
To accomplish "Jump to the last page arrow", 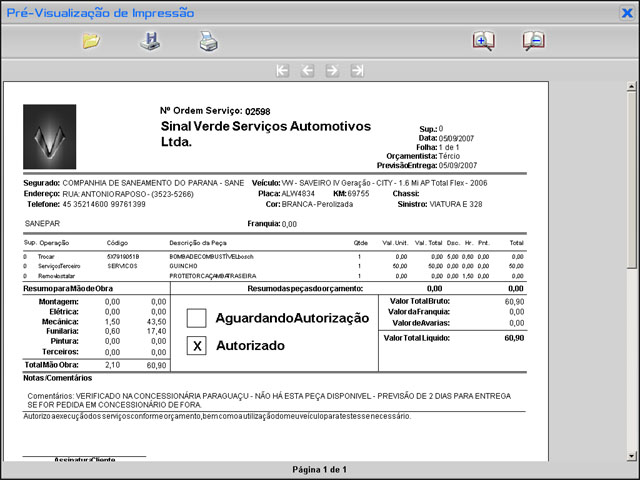I will [x=357, y=71].
